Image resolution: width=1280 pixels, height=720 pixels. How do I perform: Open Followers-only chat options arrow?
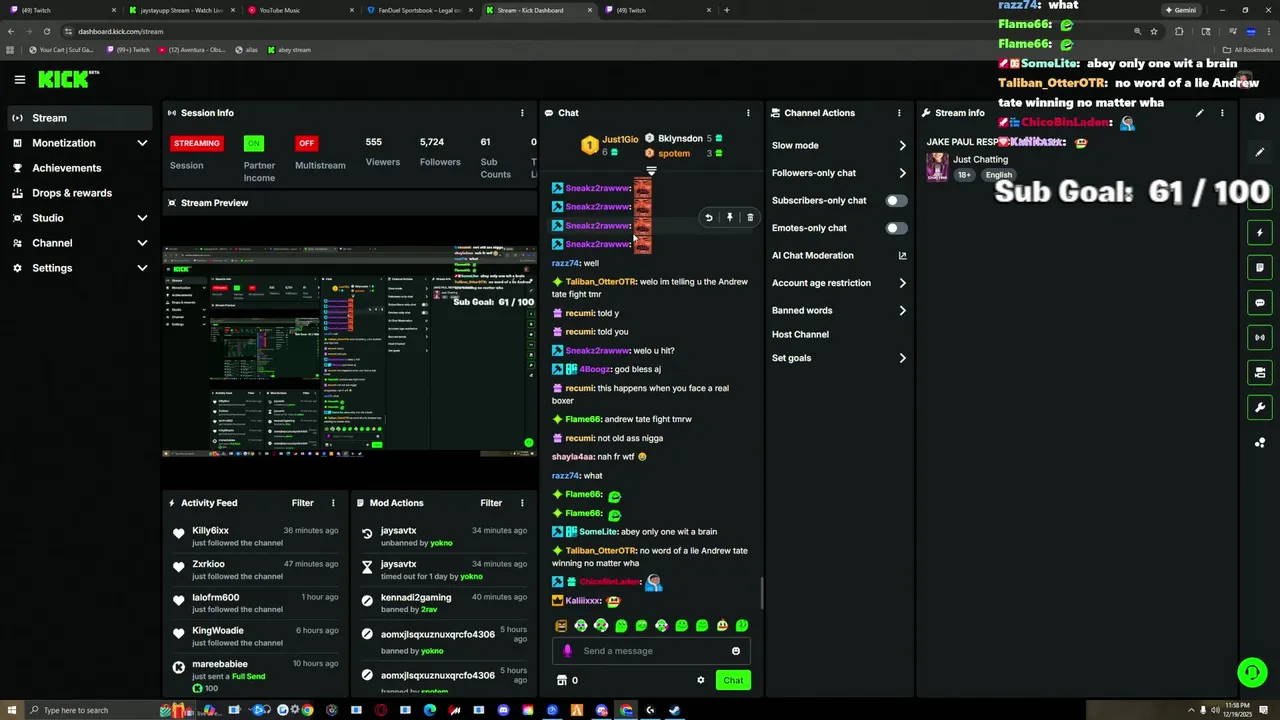click(902, 173)
